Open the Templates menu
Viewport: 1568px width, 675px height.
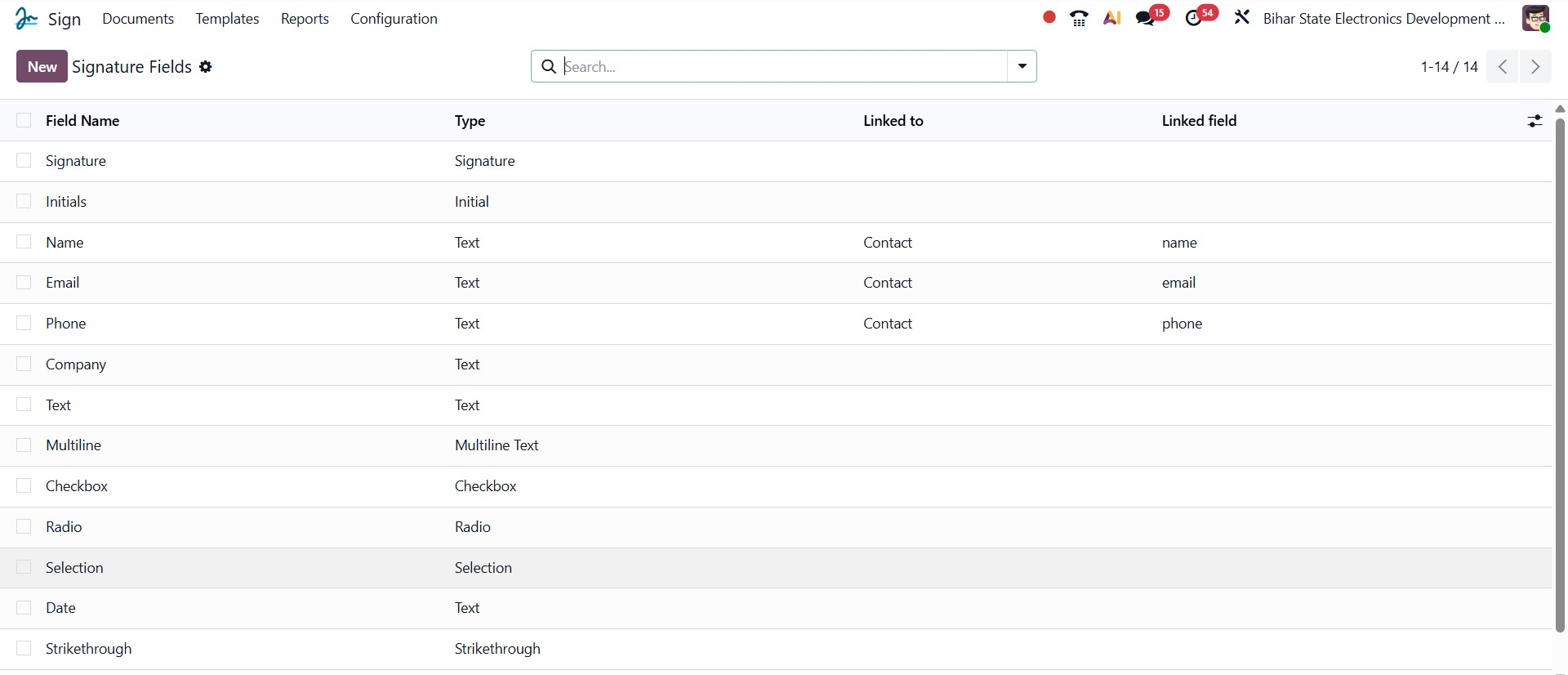click(x=227, y=18)
